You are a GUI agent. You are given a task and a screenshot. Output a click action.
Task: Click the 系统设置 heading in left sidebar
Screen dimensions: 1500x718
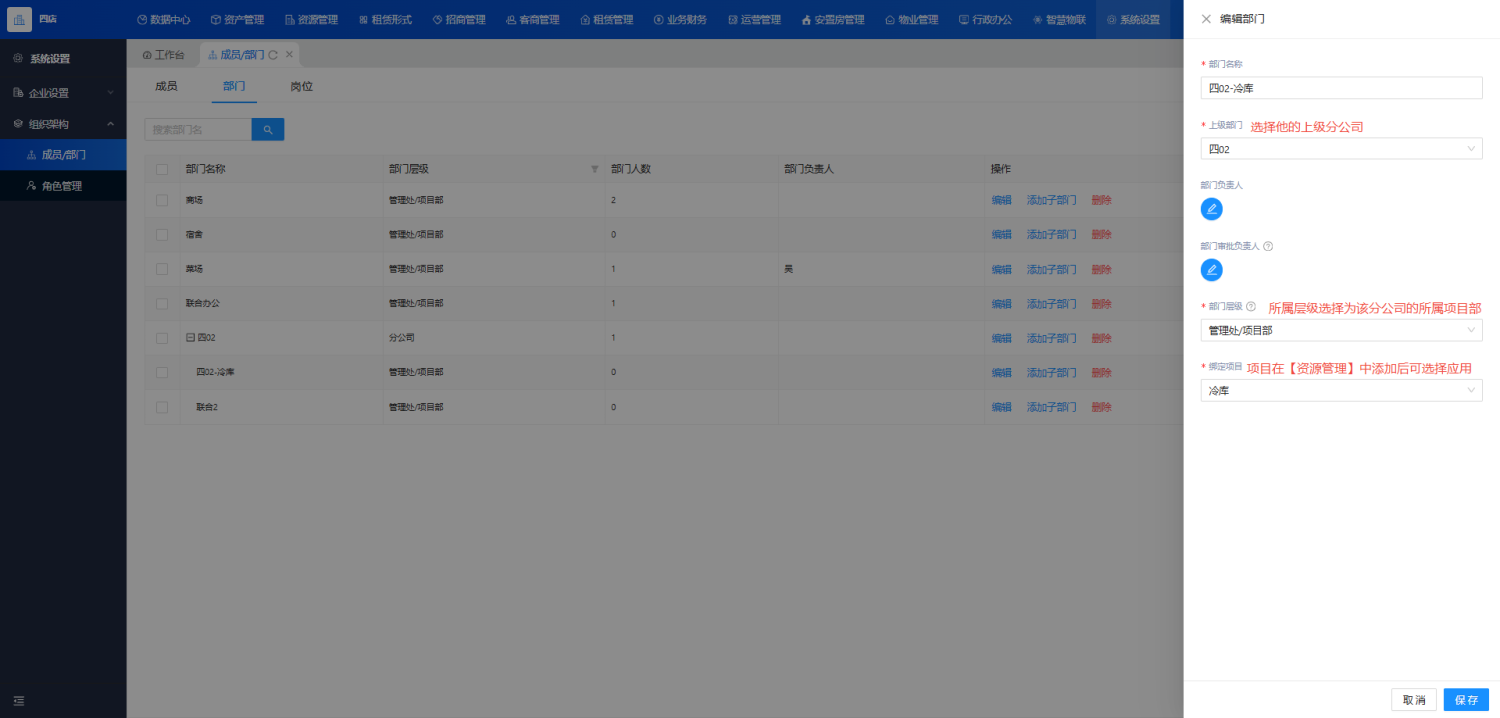pyautogui.click(x=50, y=59)
